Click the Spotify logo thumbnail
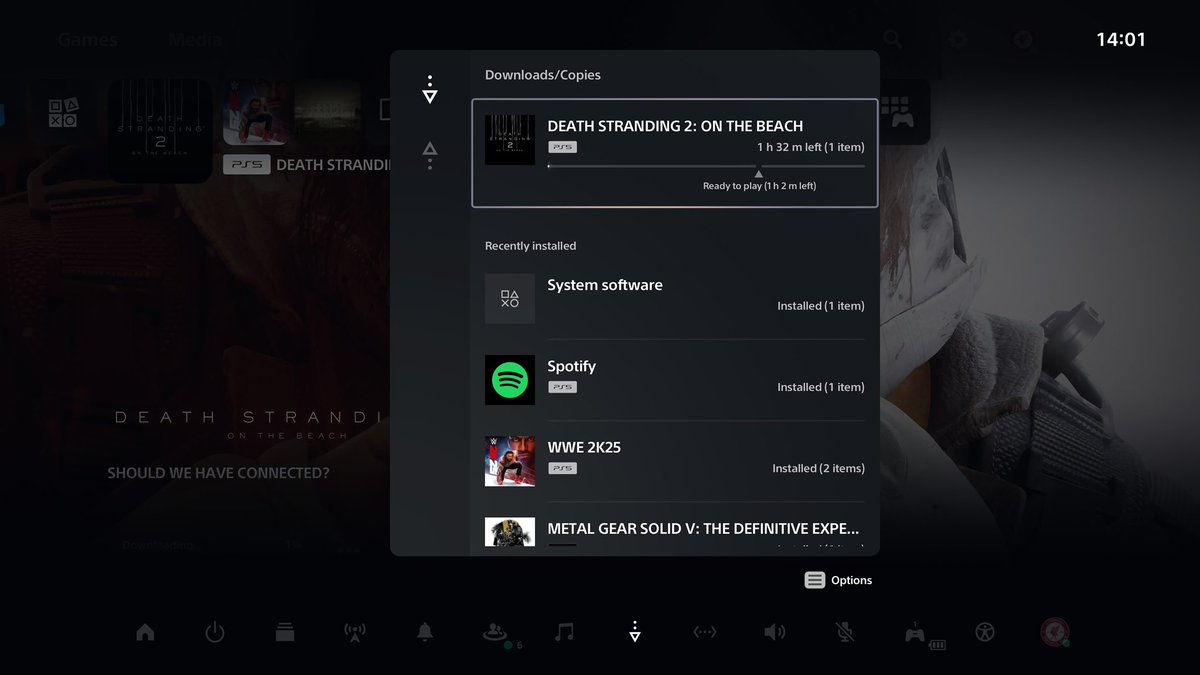 [510, 380]
